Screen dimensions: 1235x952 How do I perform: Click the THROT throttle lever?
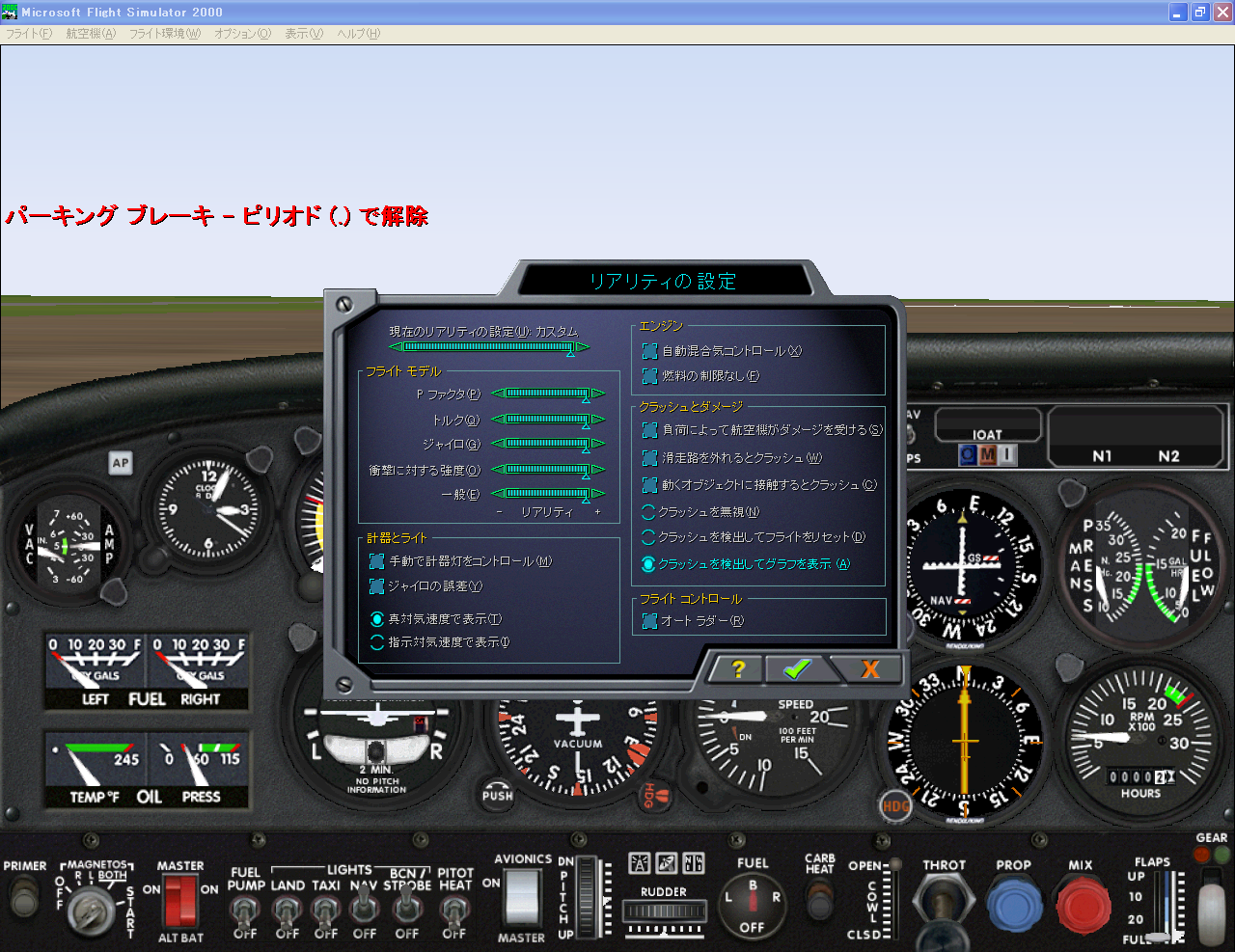click(944, 907)
